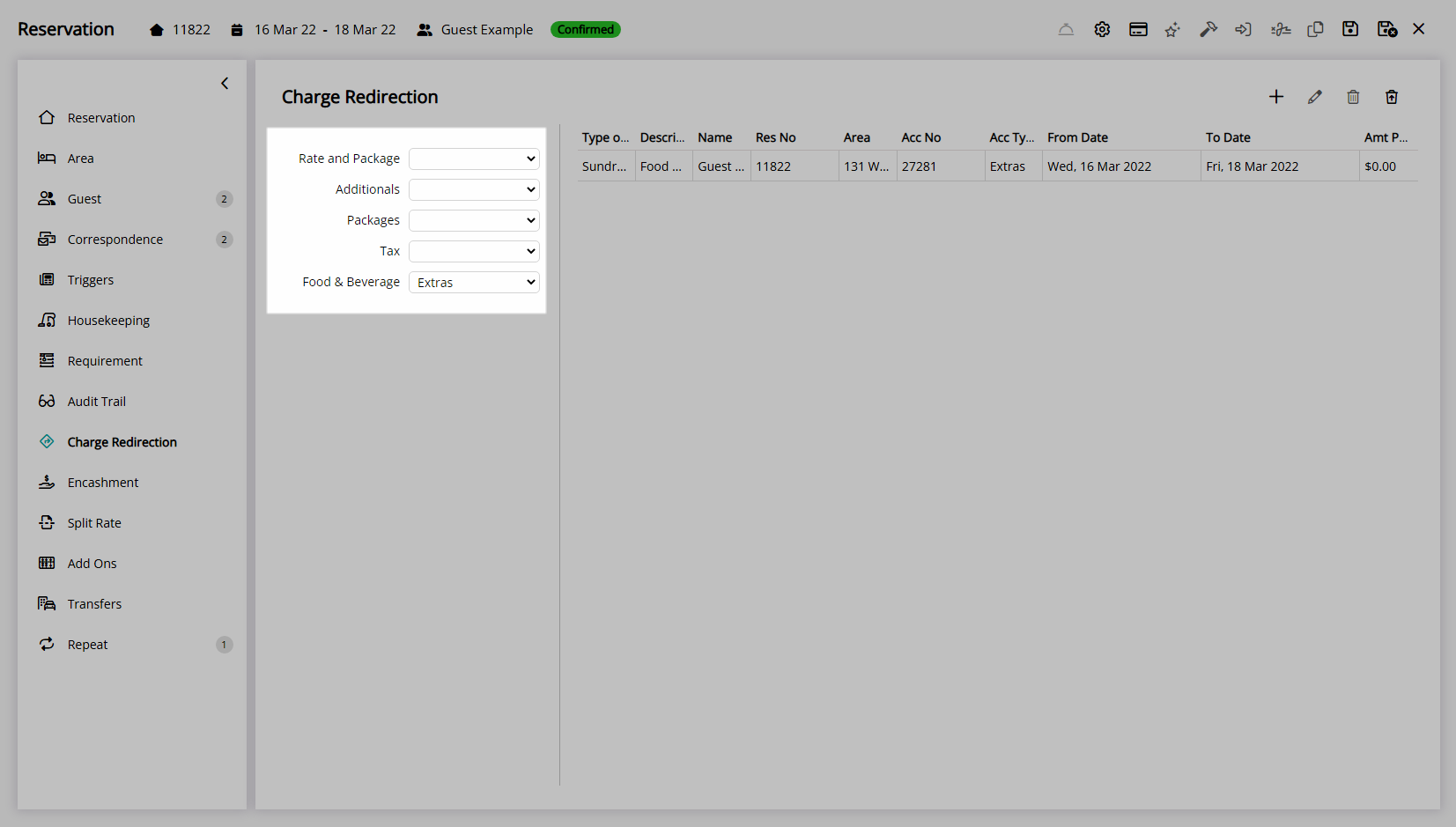The width and height of the screenshot is (1456, 827).
Task: Click the calendar icon beside the dates
Action: 237,30
